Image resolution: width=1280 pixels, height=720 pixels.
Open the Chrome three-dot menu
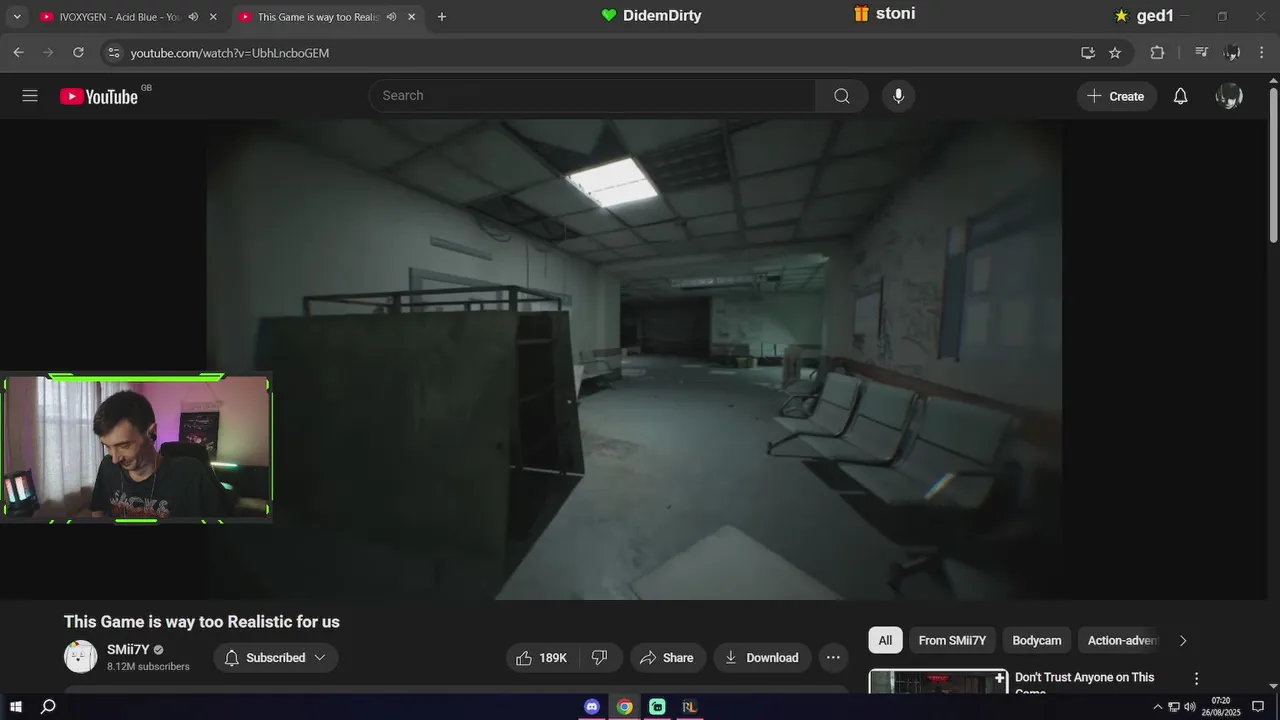click(1262, 53)
